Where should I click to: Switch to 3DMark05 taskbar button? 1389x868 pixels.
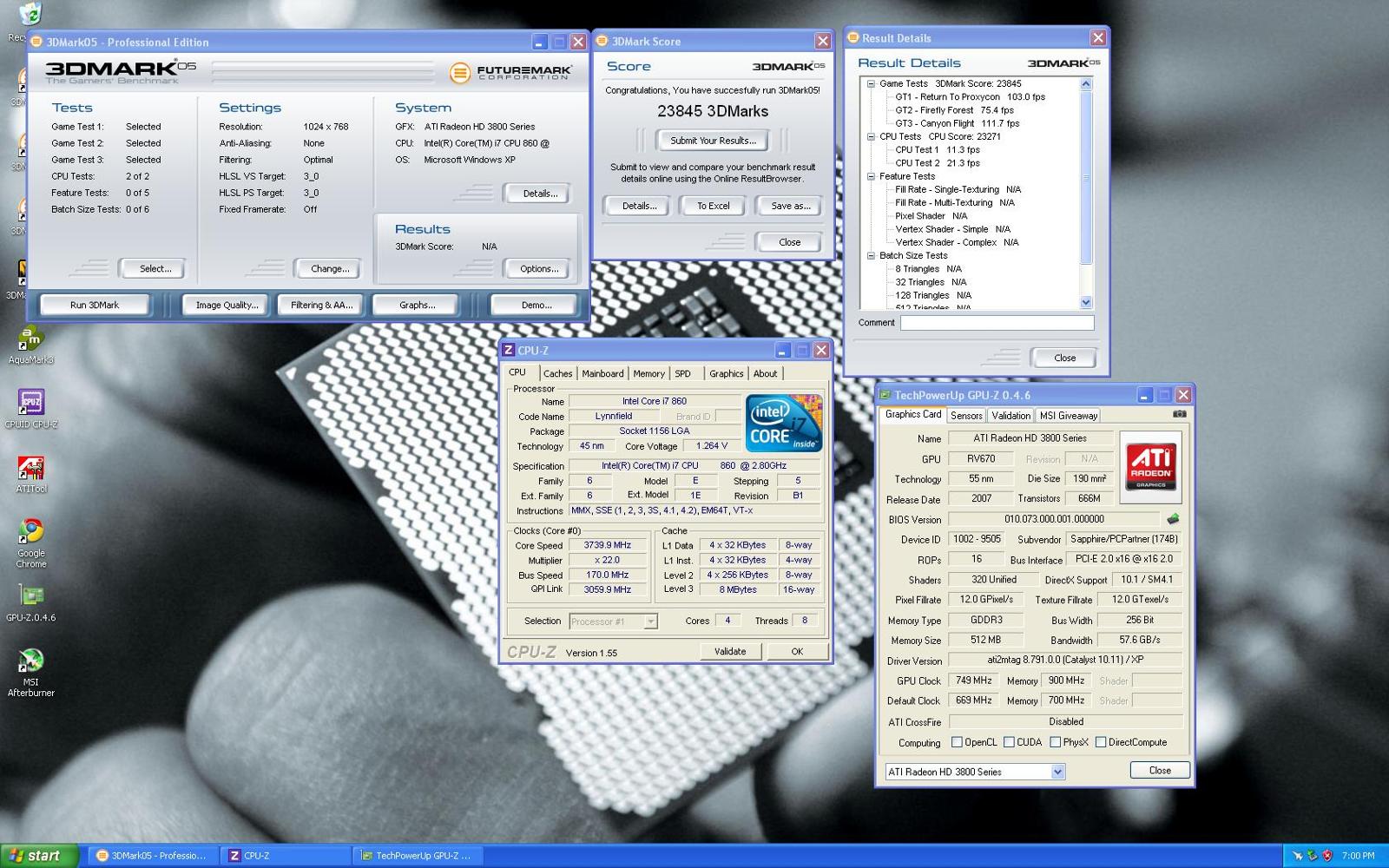153,856
